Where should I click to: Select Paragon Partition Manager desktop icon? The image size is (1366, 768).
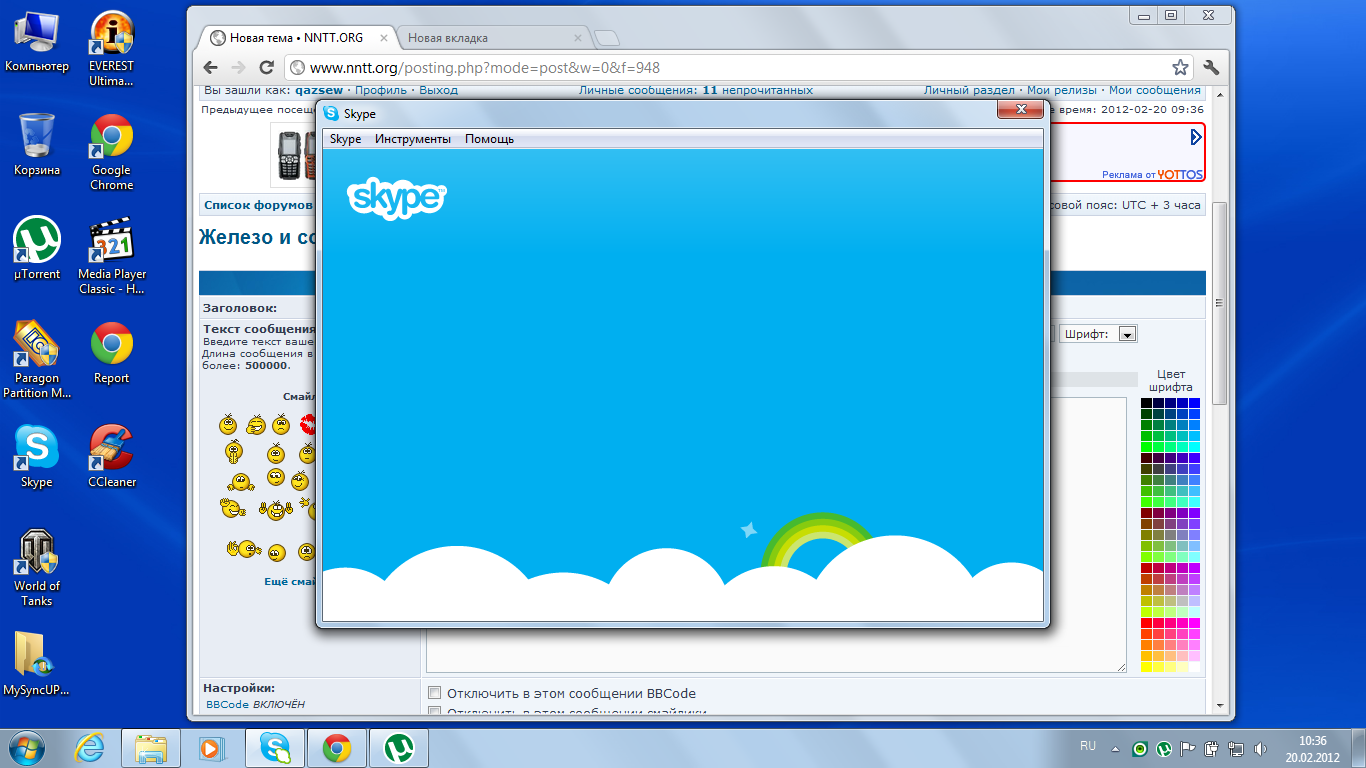pos(37,361)
